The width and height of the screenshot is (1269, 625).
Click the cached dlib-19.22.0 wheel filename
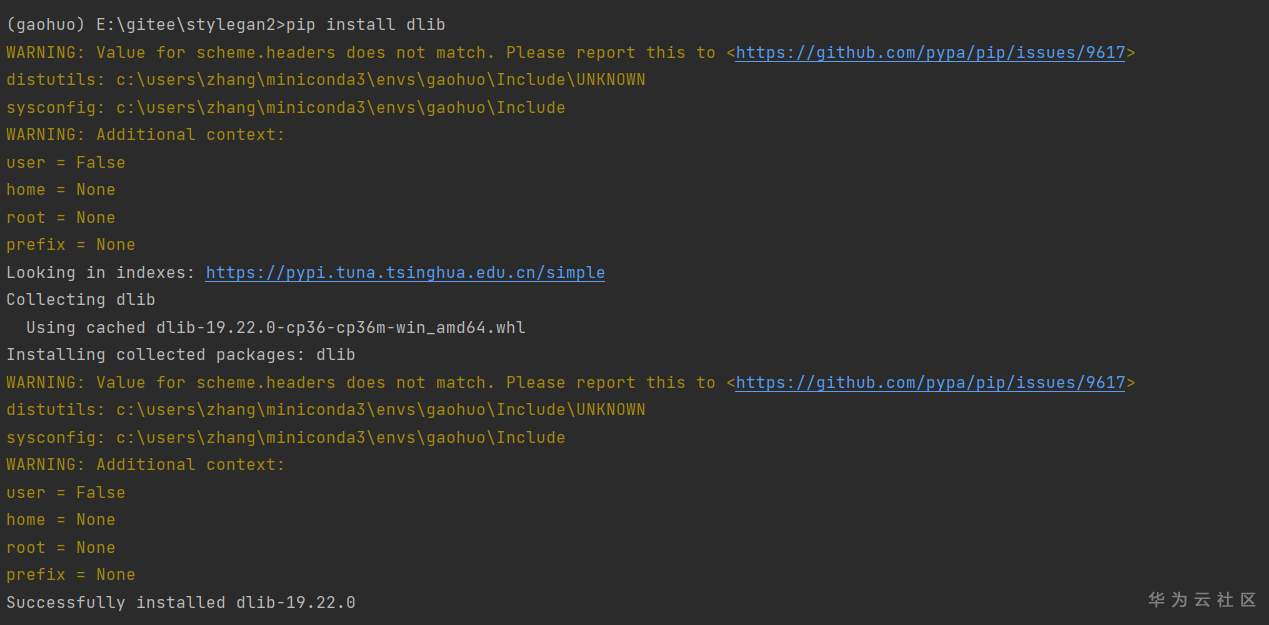click(x=340, y=327)
